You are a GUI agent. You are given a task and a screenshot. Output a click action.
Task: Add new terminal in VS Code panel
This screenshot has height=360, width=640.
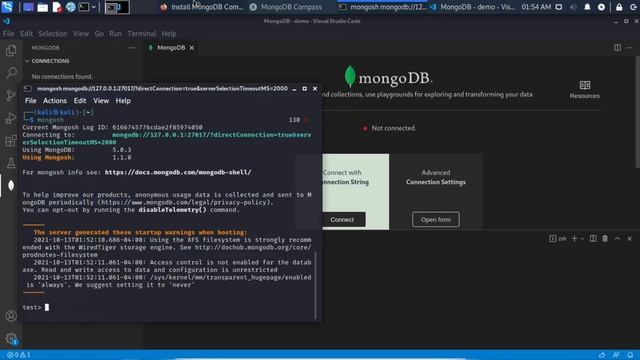574,238
